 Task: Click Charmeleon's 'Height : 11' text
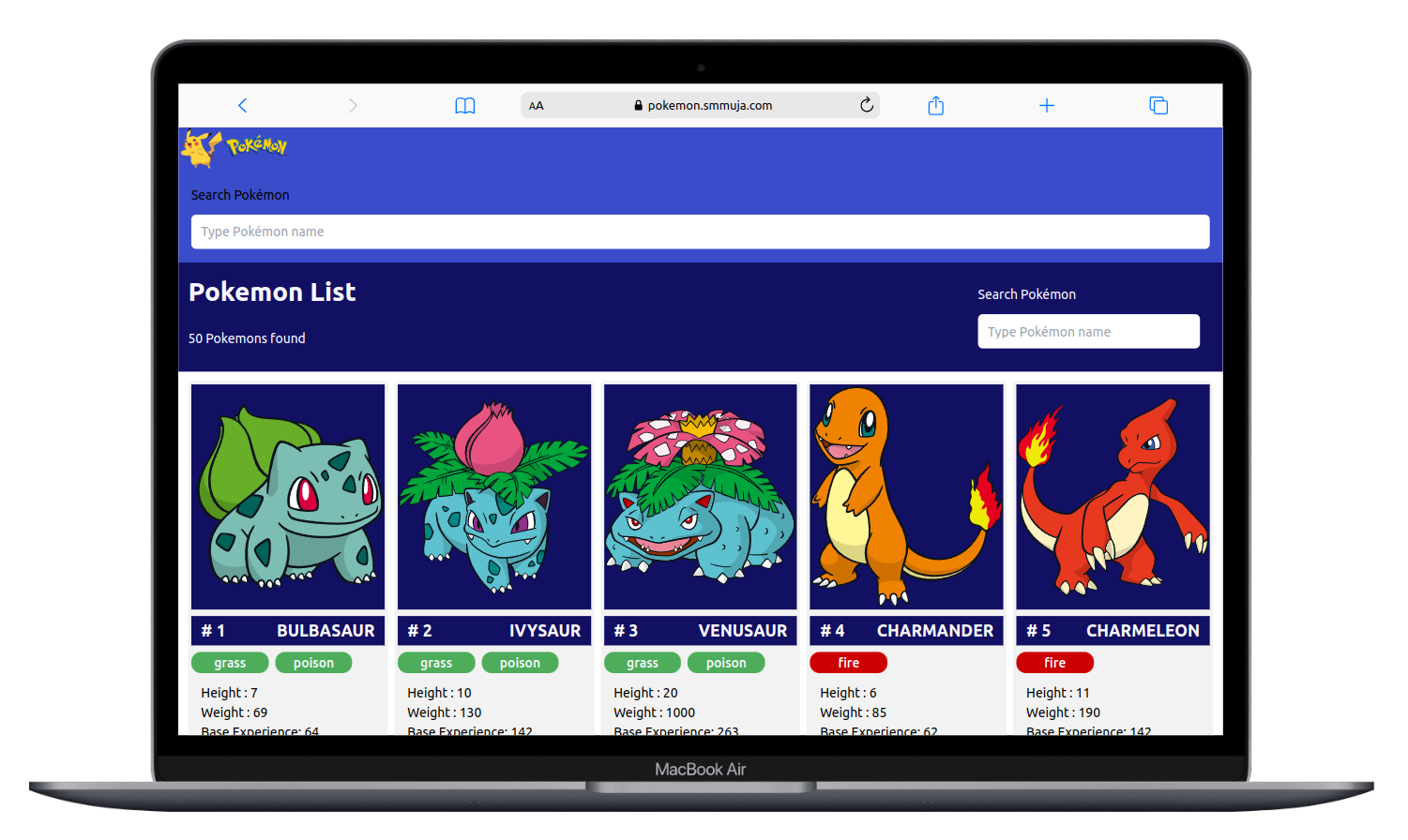pyautogui.click(x=1058, y=693)
